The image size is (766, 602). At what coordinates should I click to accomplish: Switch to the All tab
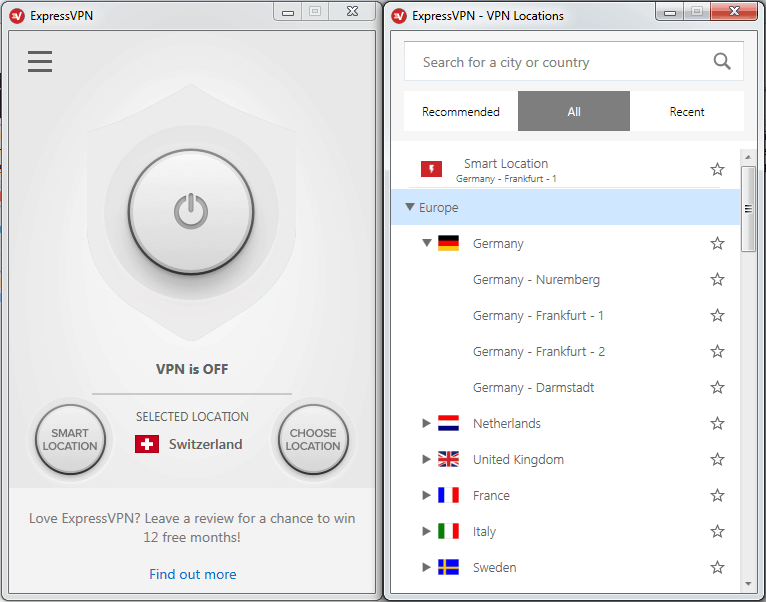pos(574,111)
